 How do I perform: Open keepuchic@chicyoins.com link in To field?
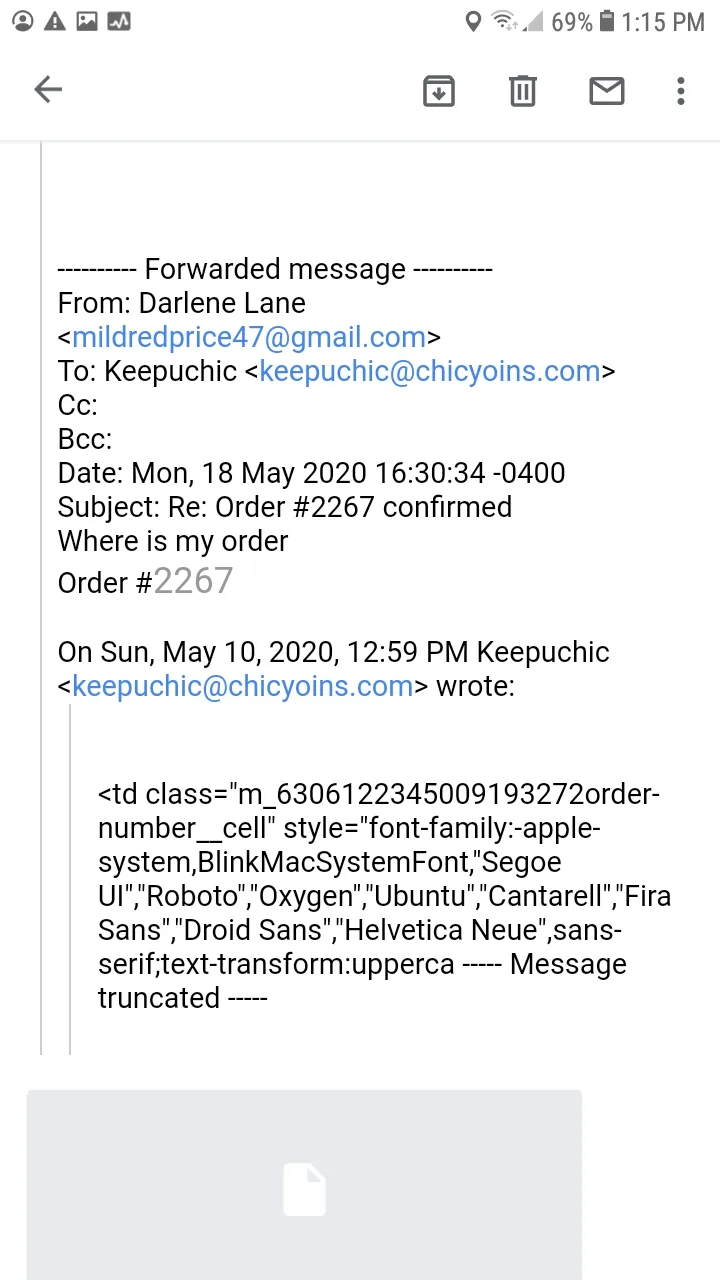pos(430,371)
